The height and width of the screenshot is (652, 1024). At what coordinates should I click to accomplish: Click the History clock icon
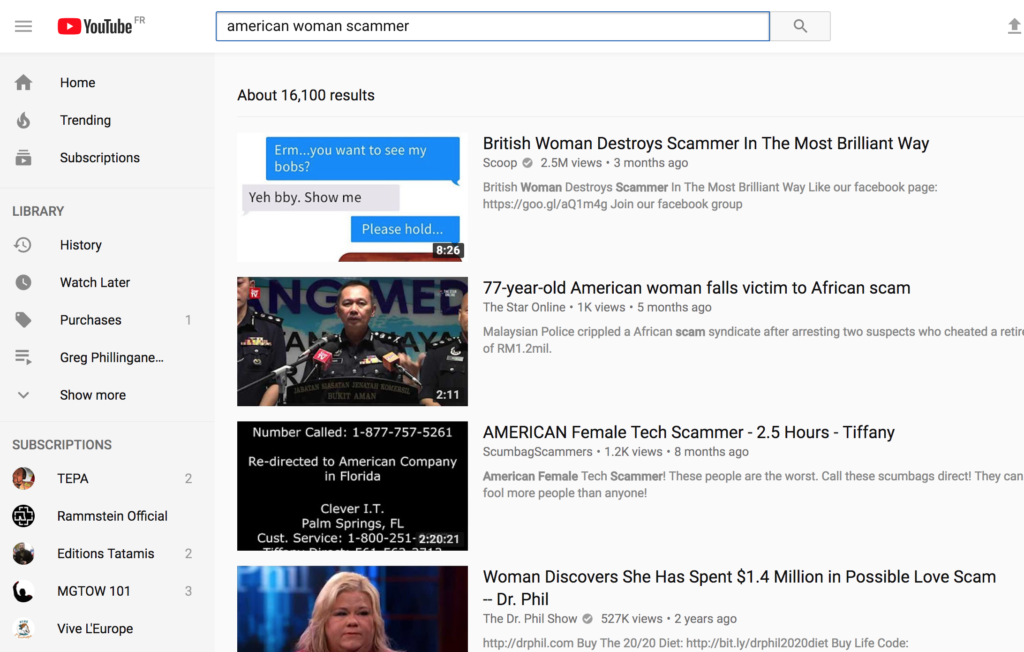(24, 245)
